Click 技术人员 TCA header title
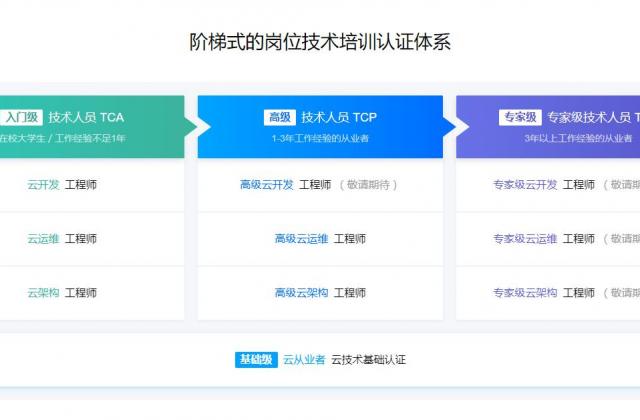This screenshot has width=640, height=420. [x=86, y=117]
